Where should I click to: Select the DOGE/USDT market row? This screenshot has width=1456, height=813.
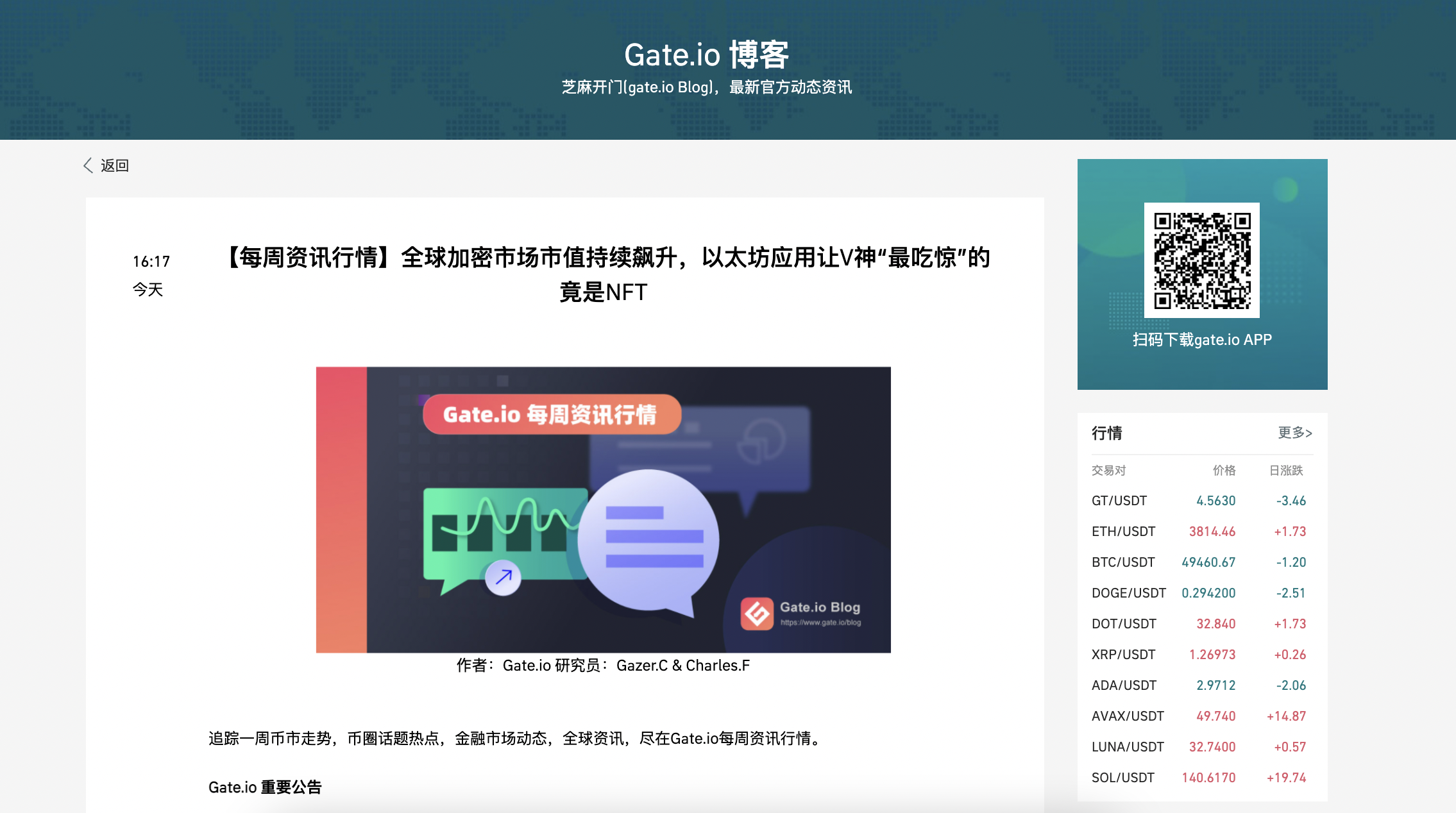[1128, 593]
